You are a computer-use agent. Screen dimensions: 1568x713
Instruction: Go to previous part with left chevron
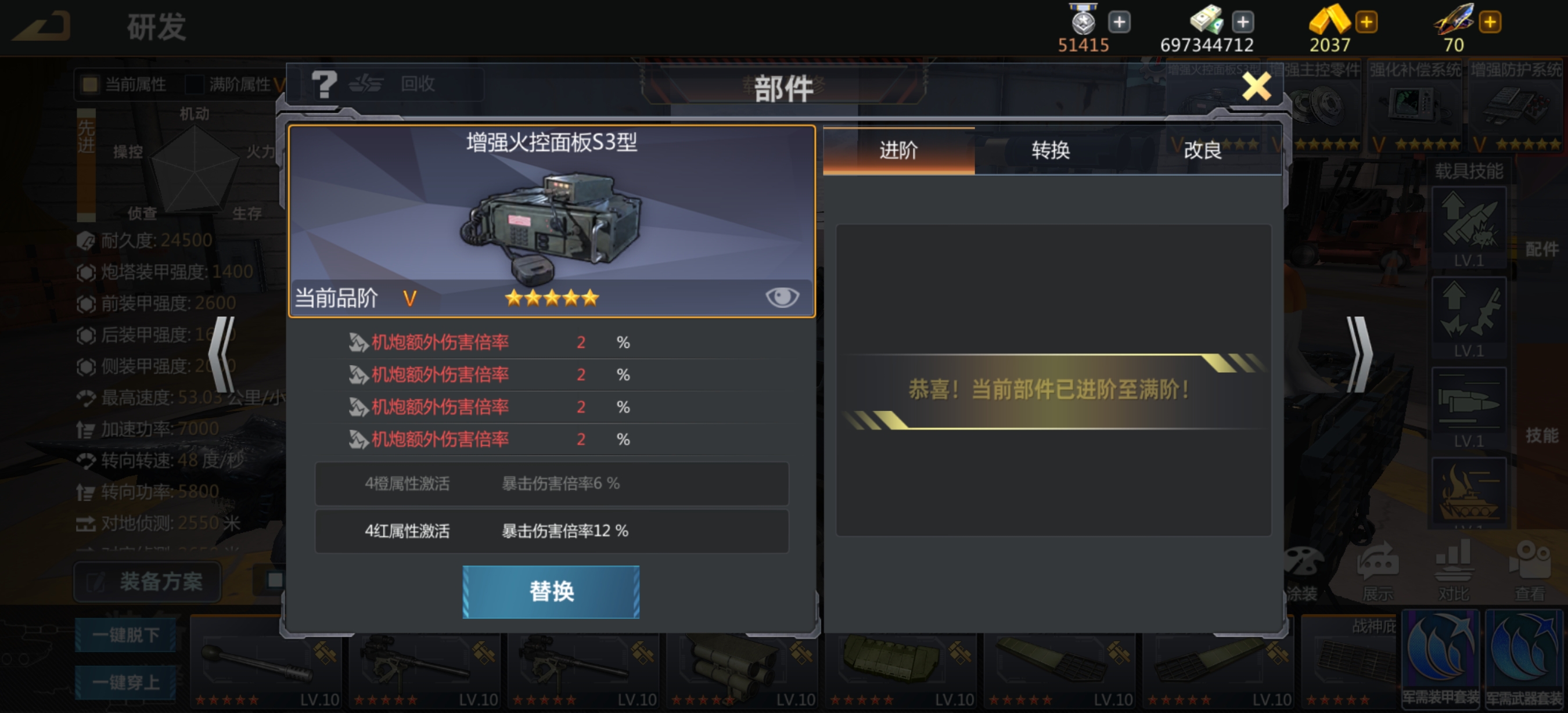point(222,355)
